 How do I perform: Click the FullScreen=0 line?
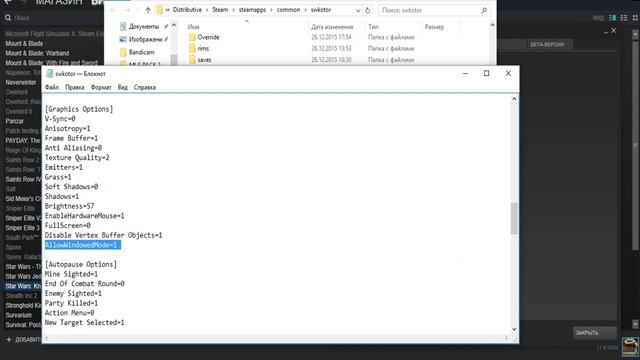pyautogui.click(x=67, y=225)
